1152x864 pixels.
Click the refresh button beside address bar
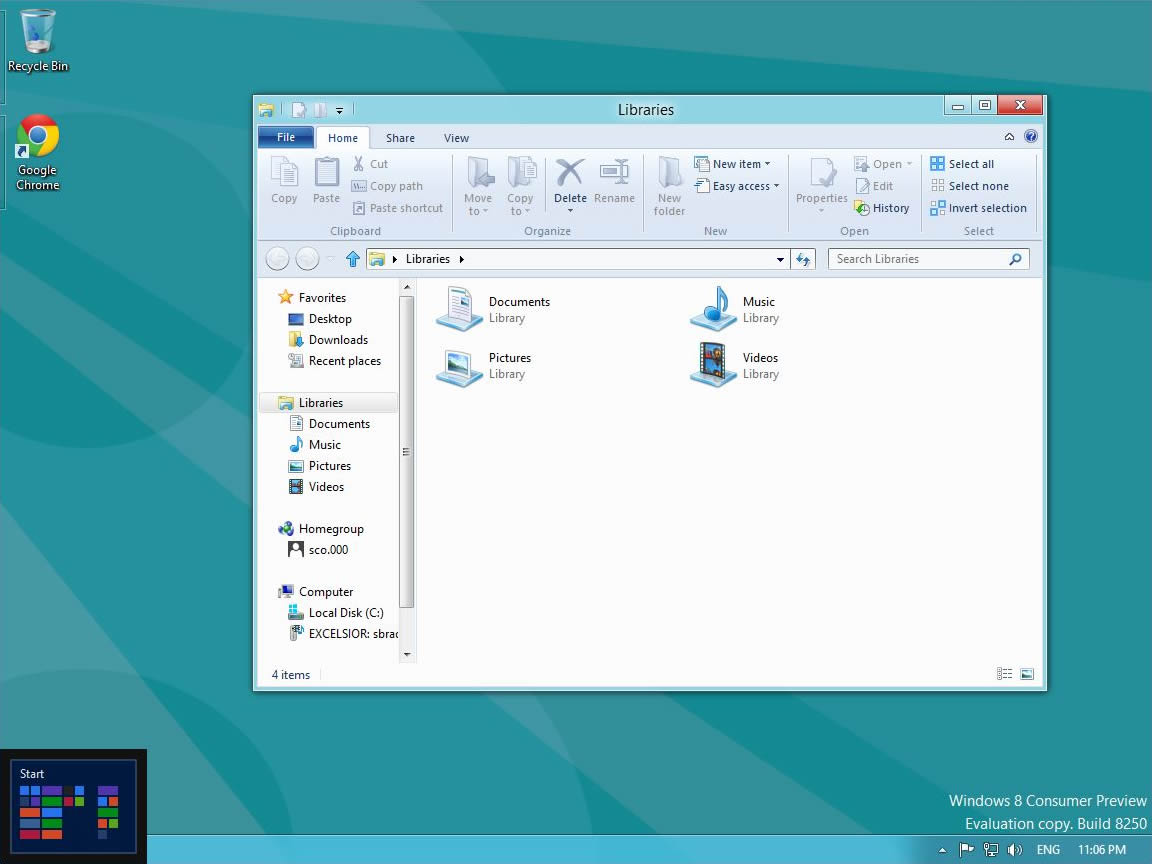pos(802,259)
